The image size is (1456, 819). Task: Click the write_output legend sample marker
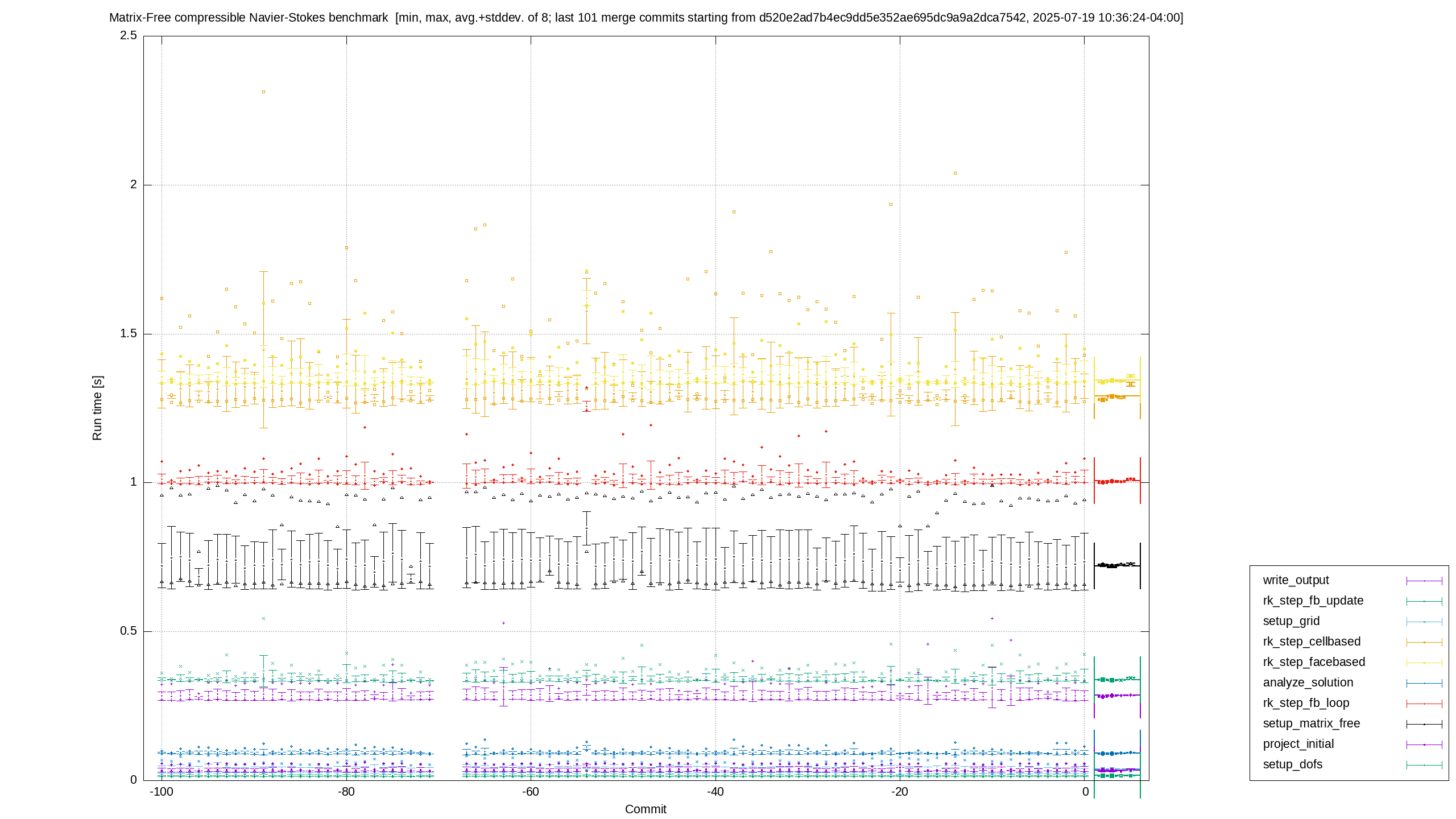click(1424, 581)
